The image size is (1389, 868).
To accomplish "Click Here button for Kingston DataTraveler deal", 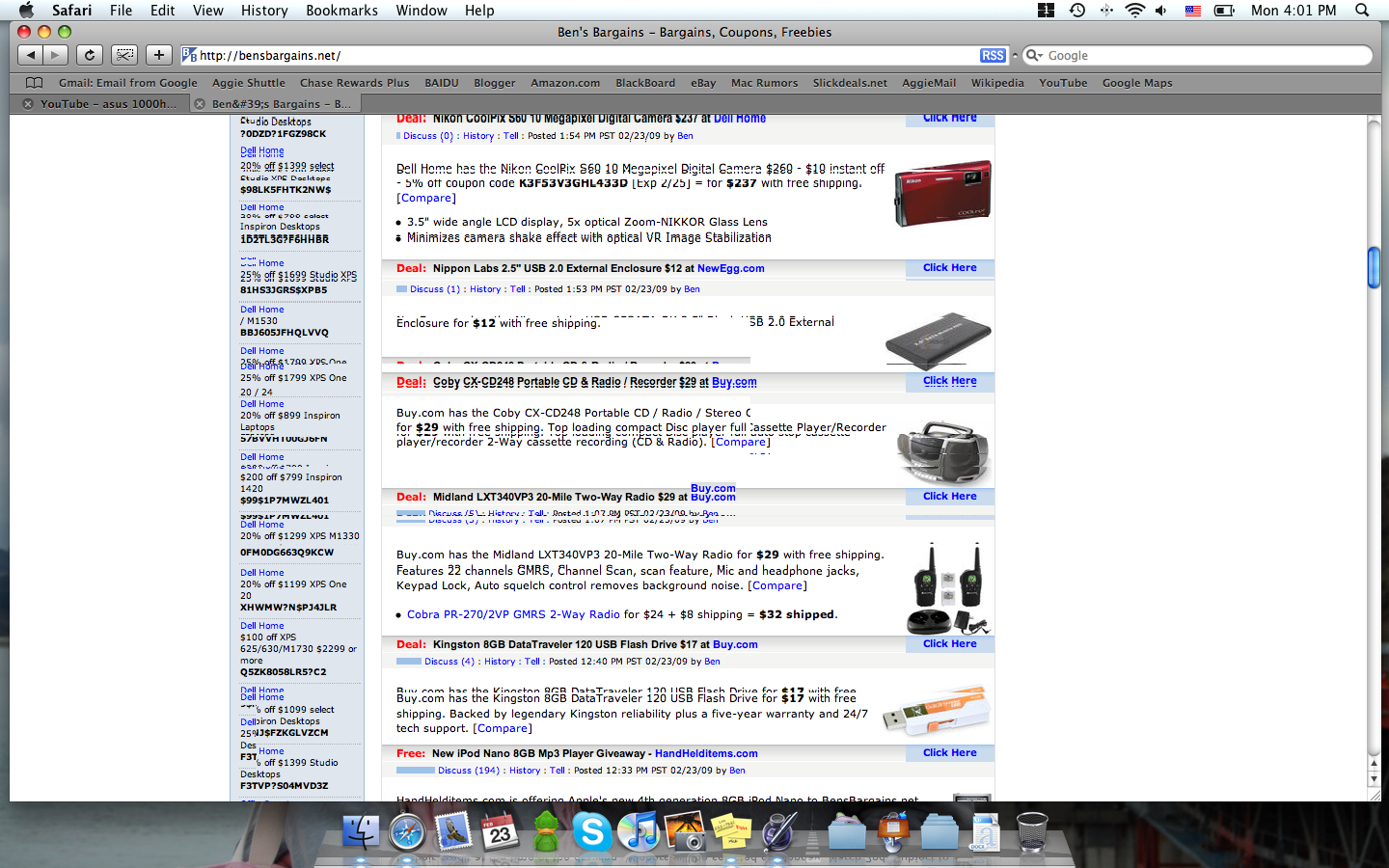I will tap(950, 644).
